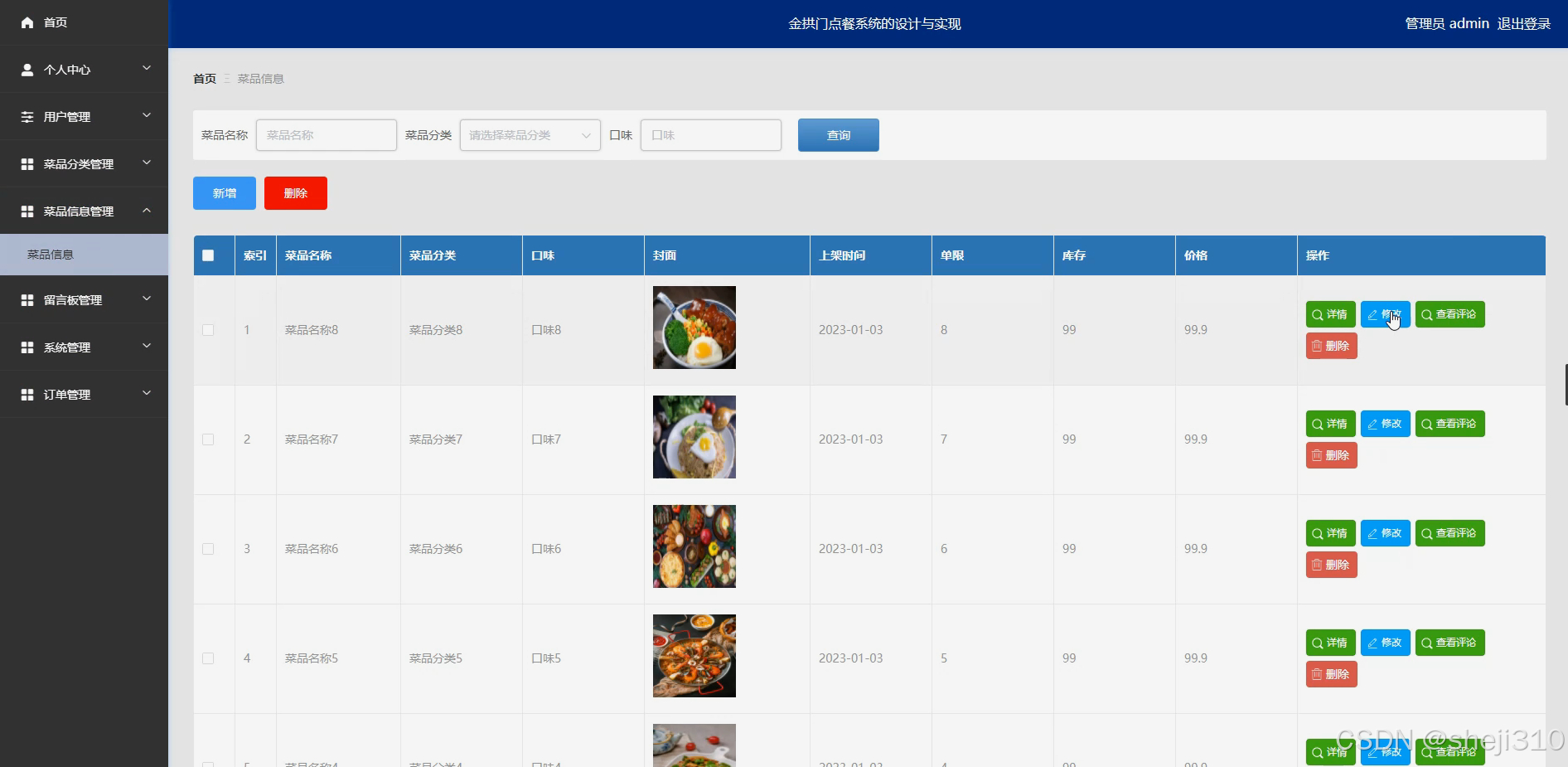
Task: Click 首页 in the breadcrumb
Action: pyautogui.click(x=205, y=79)
